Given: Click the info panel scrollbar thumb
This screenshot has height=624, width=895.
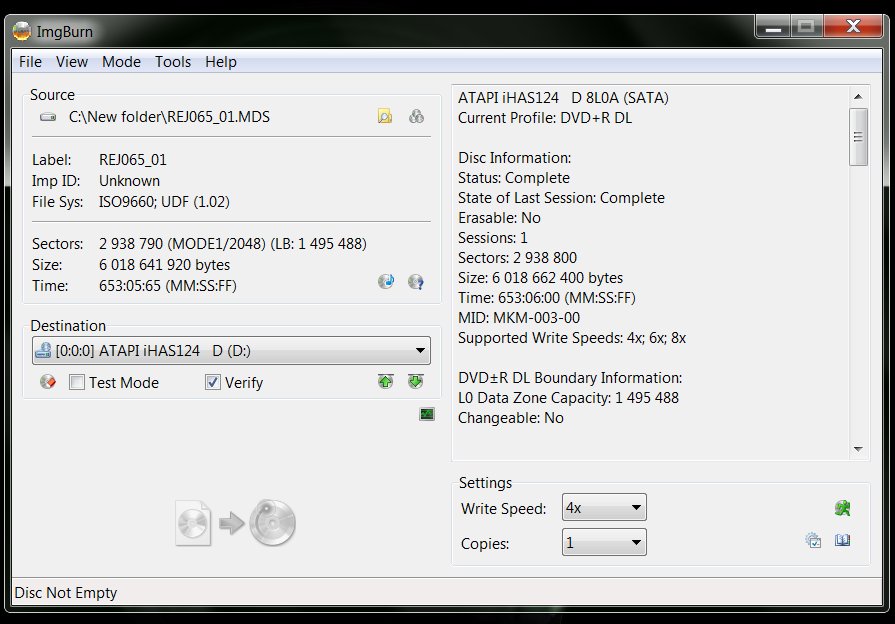Looking at the screenshot, I should 858,137.
